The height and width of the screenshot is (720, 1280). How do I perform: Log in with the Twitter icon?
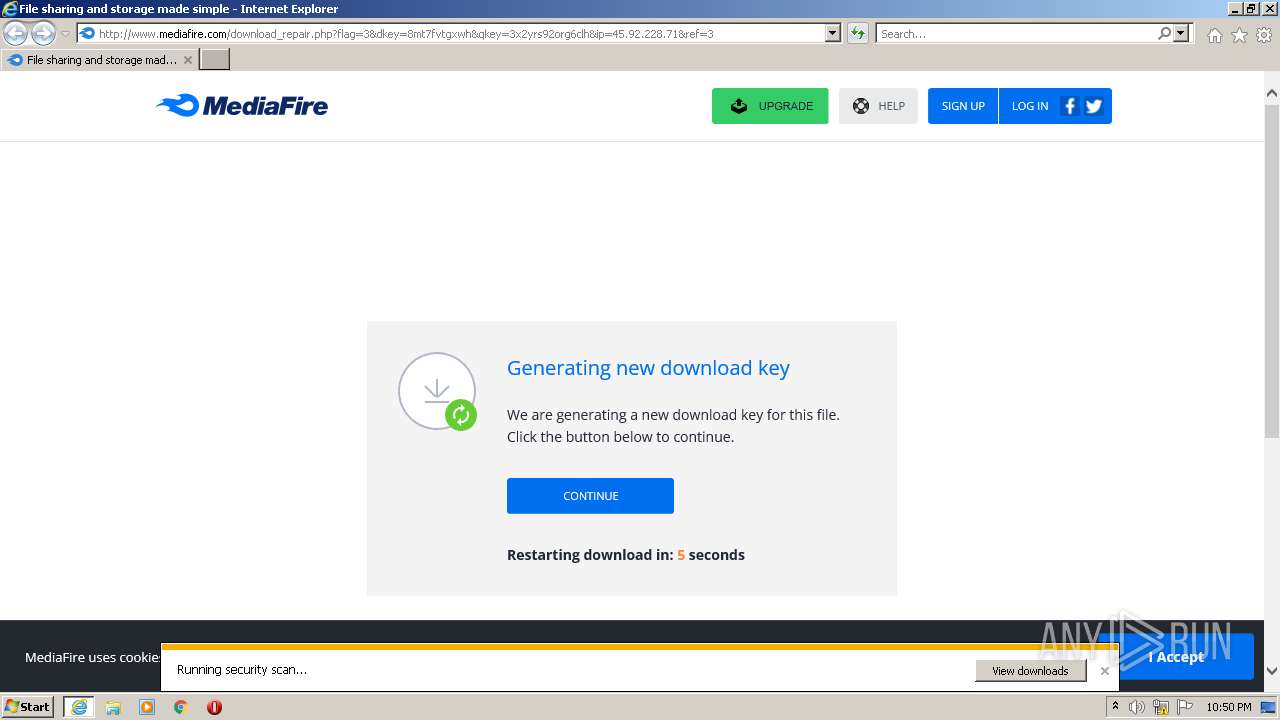pos(1093,106)
